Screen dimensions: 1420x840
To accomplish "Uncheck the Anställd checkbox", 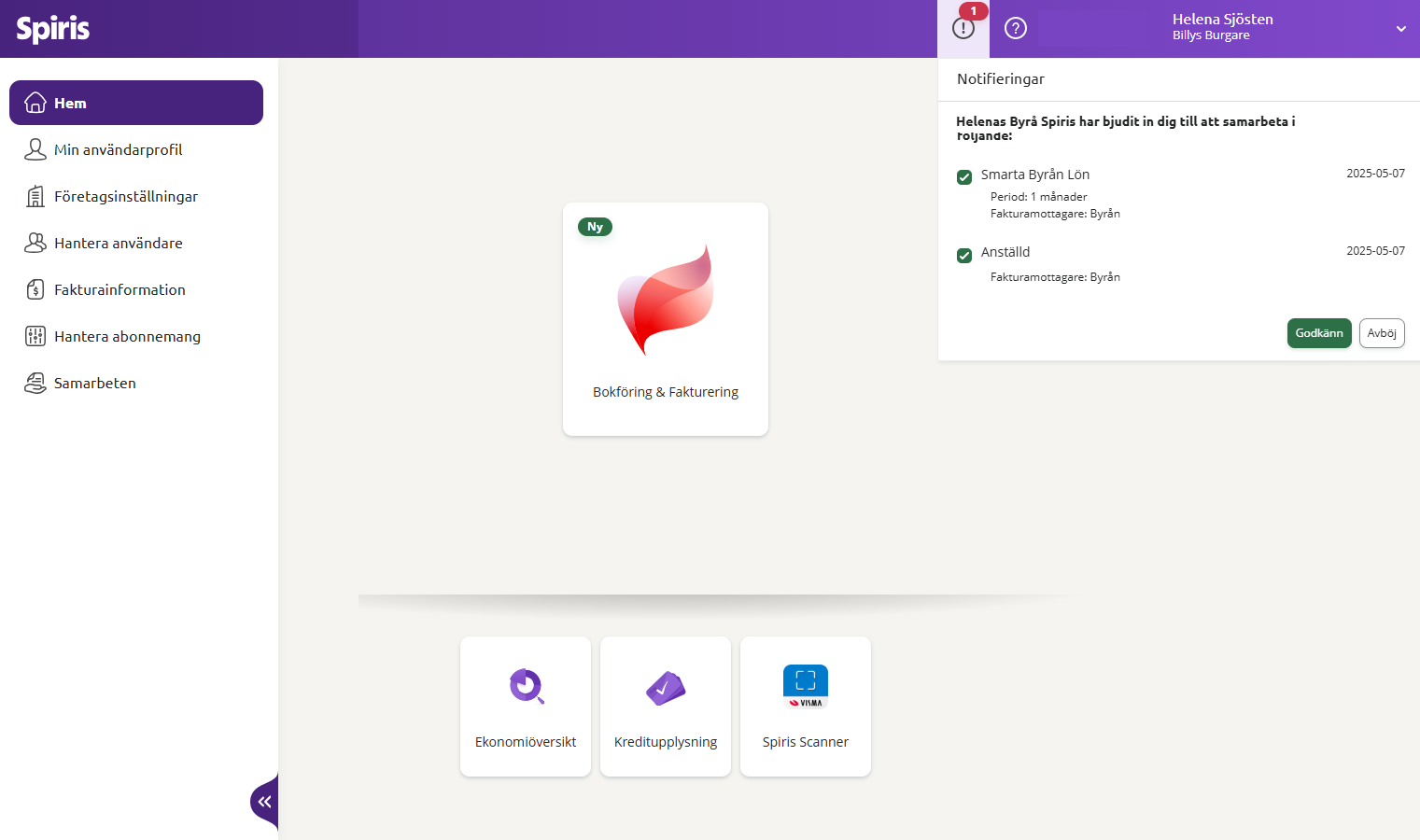I will [x=964, y=255].
